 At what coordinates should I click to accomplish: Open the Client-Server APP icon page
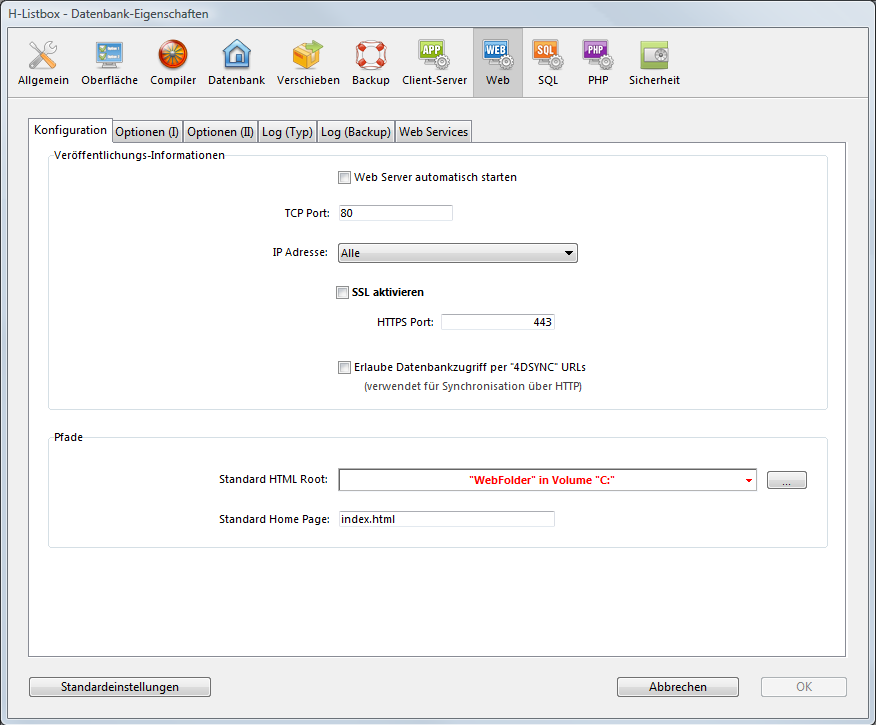434,63
